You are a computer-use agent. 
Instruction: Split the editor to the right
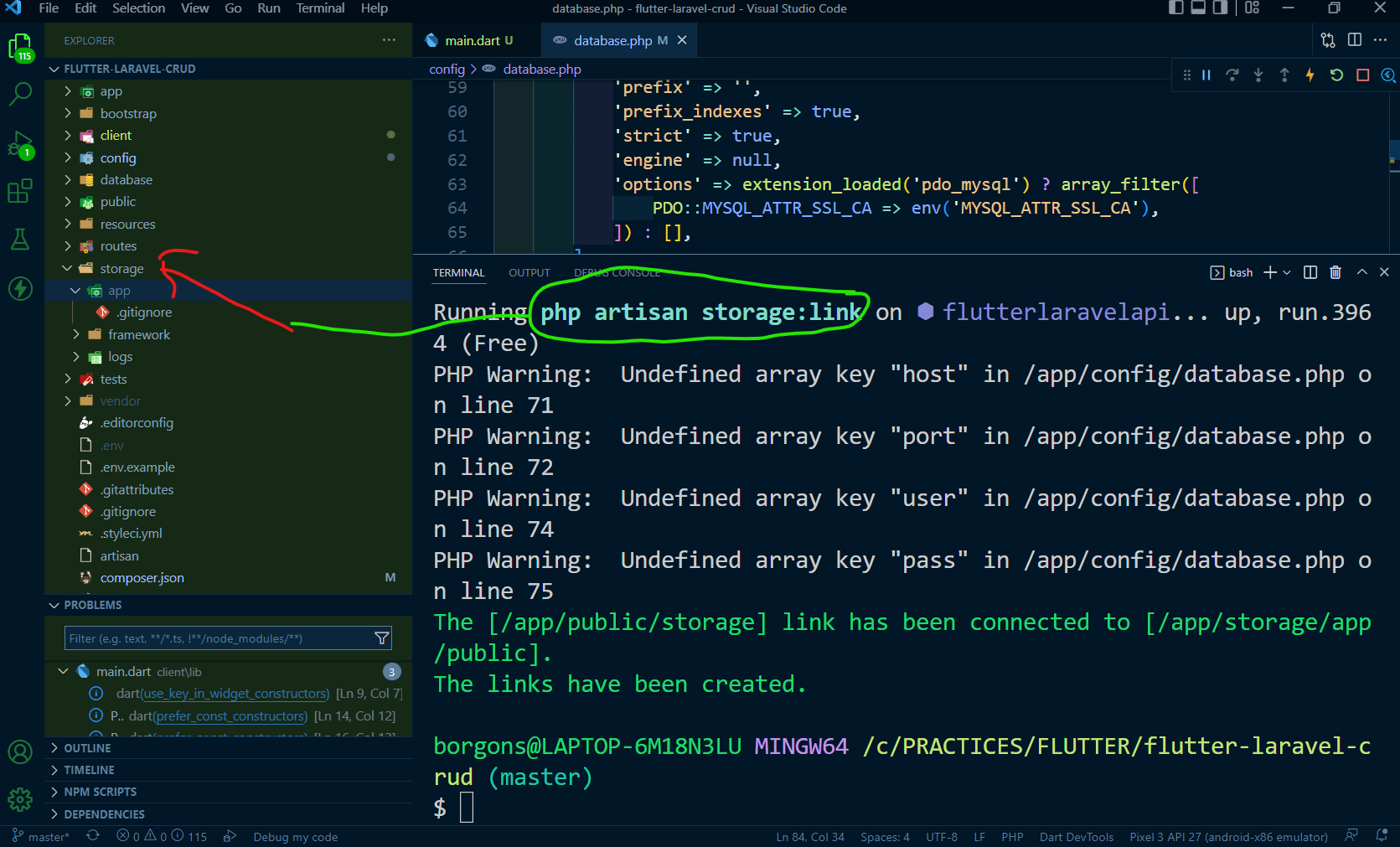1355,40
